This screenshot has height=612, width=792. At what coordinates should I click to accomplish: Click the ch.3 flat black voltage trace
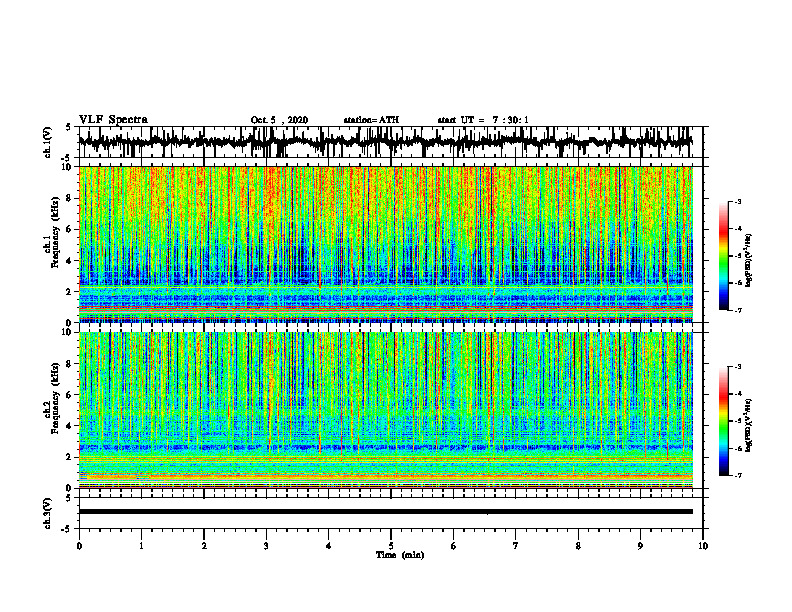[x=385, y=512]
